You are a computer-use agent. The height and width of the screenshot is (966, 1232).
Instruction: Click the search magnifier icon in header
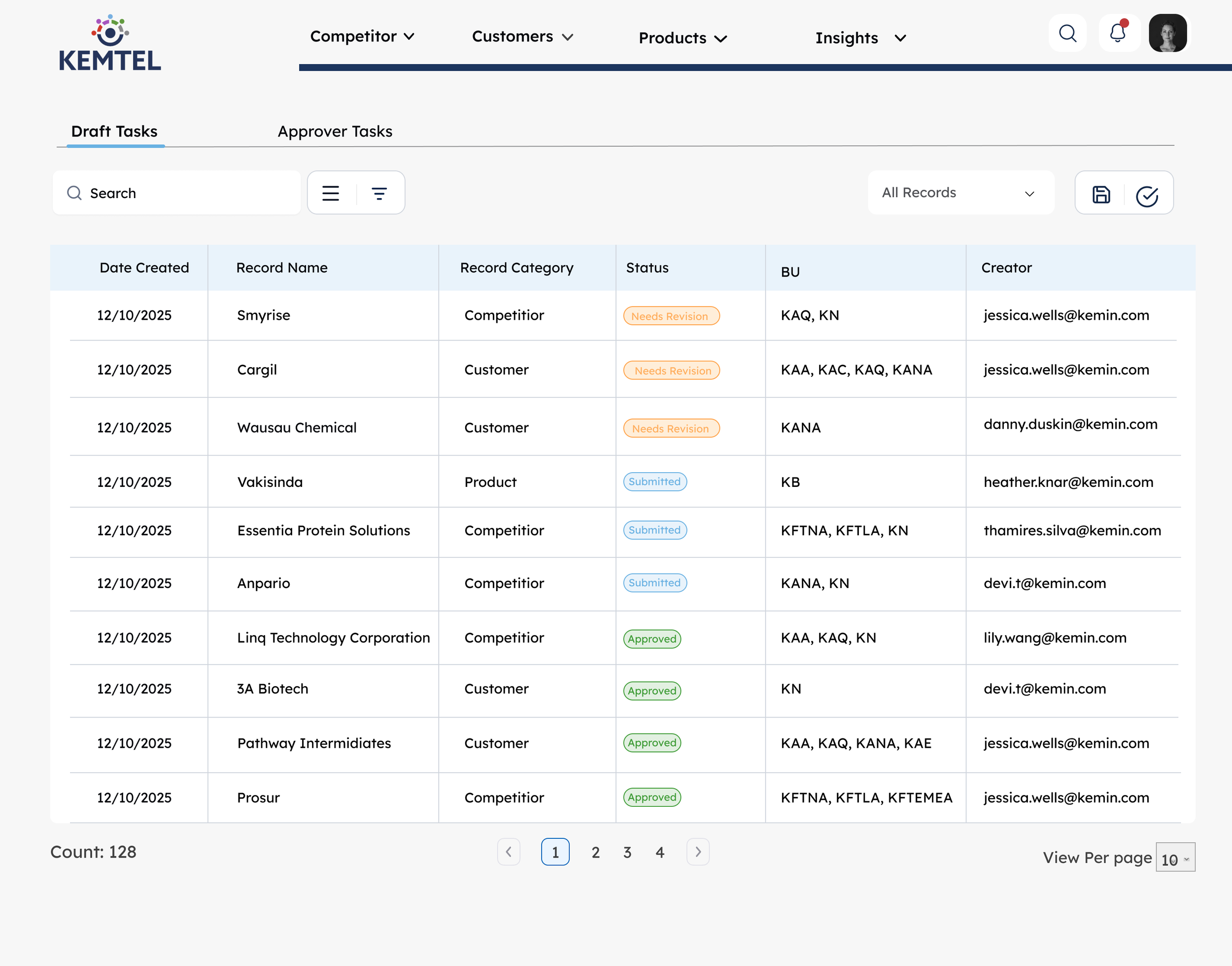1067,34
